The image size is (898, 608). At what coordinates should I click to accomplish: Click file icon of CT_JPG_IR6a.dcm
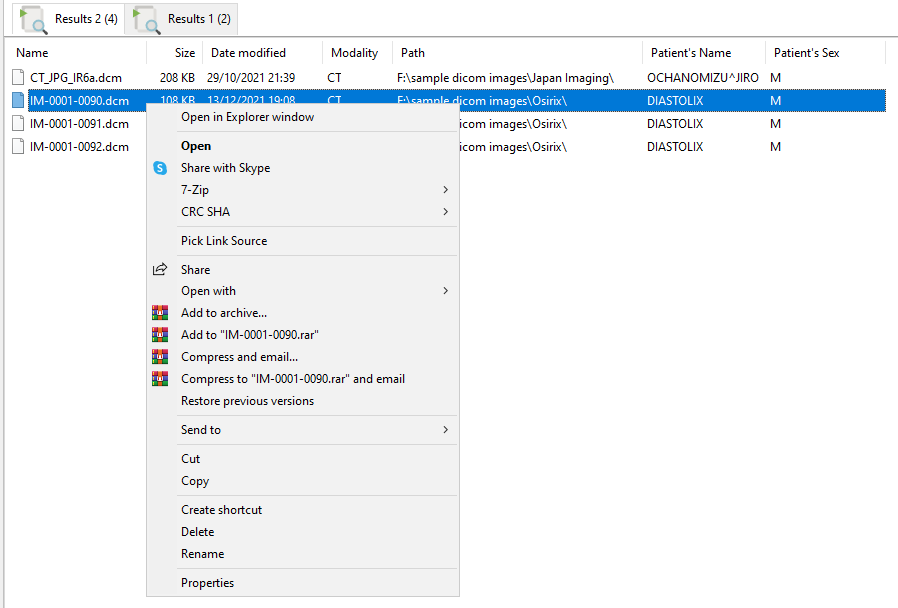[18, 78]
